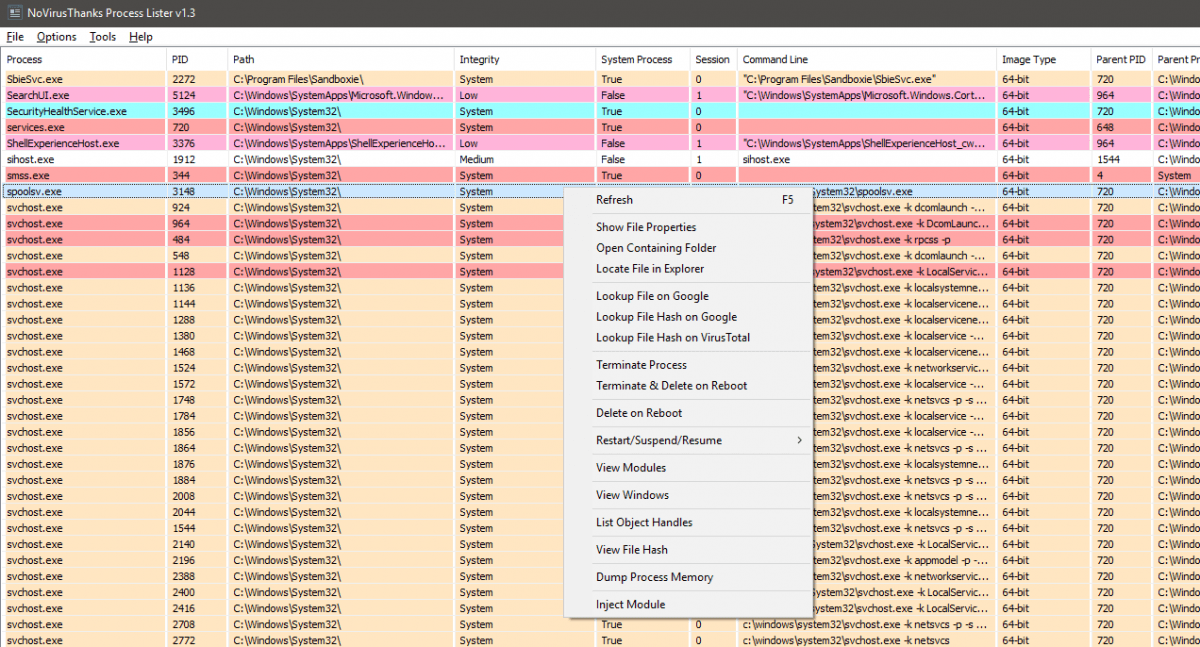Sort by the Integrity column header
Viewport: 1200px width, 647px height.
[480, 60]
